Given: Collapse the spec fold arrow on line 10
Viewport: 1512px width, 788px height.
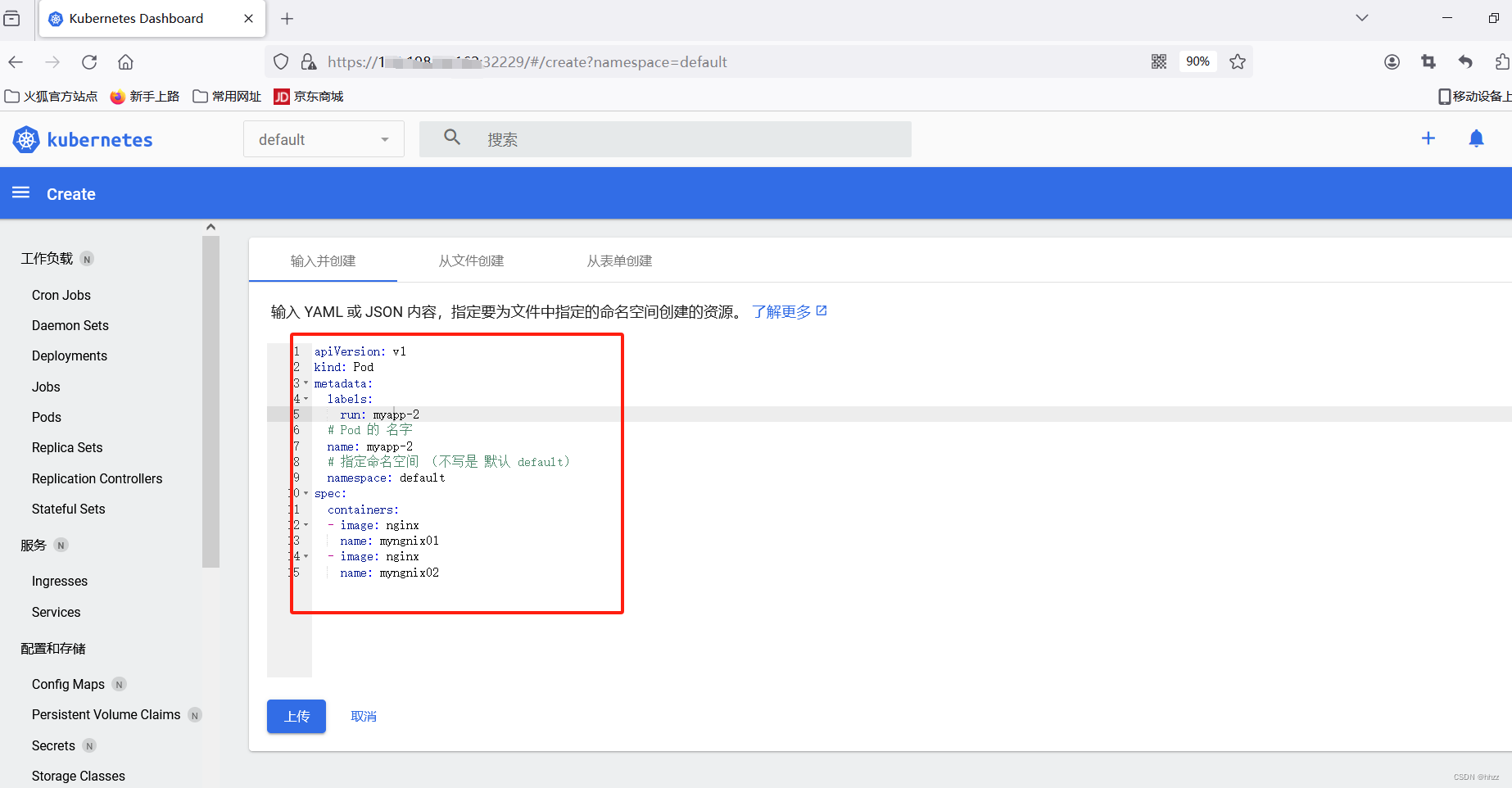Looking at the screenshot, I should pyautogui.click(x=306, y=493).
